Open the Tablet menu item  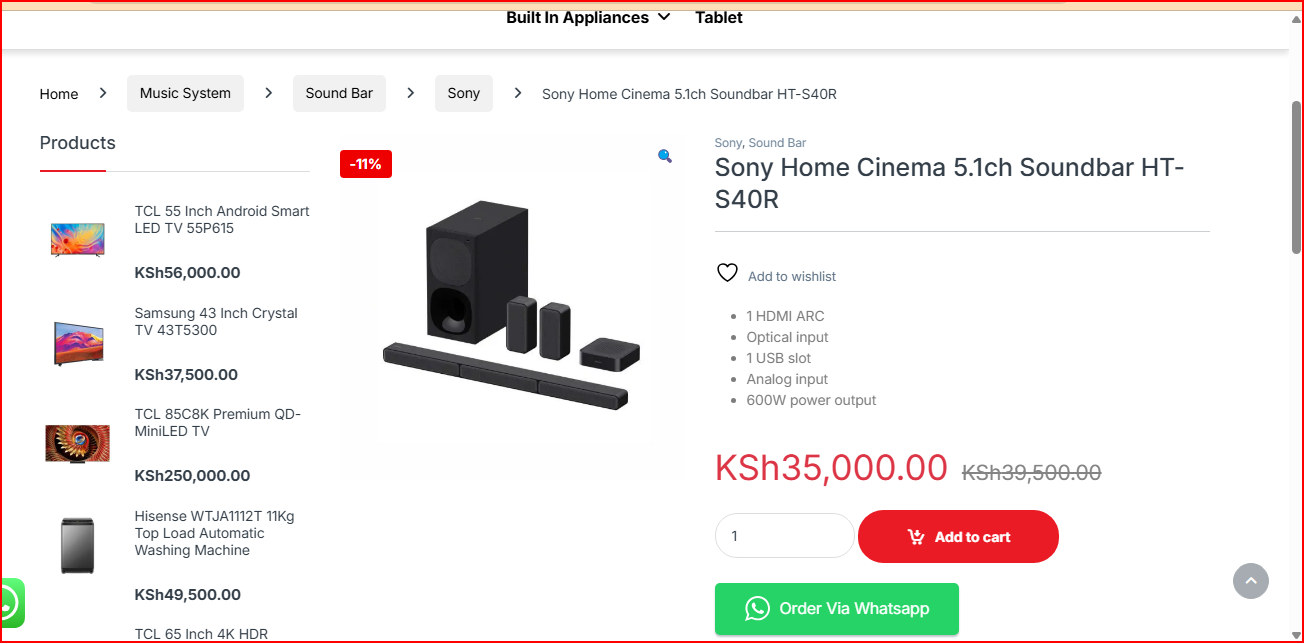719,18
